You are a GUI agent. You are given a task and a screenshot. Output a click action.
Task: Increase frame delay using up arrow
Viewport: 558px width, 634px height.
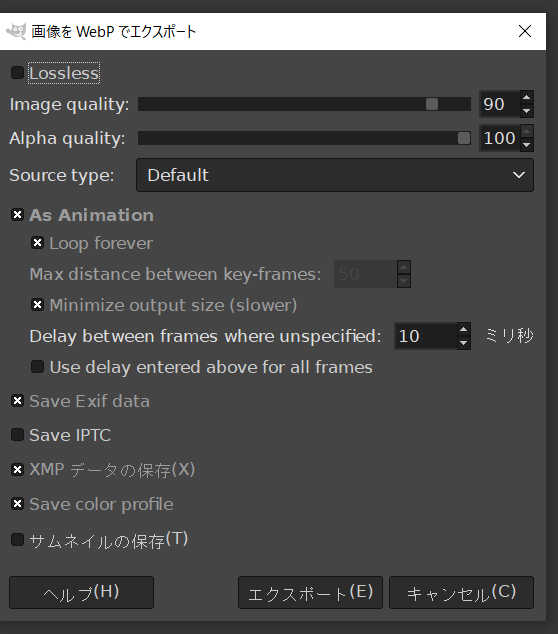[x=464, y=330]
